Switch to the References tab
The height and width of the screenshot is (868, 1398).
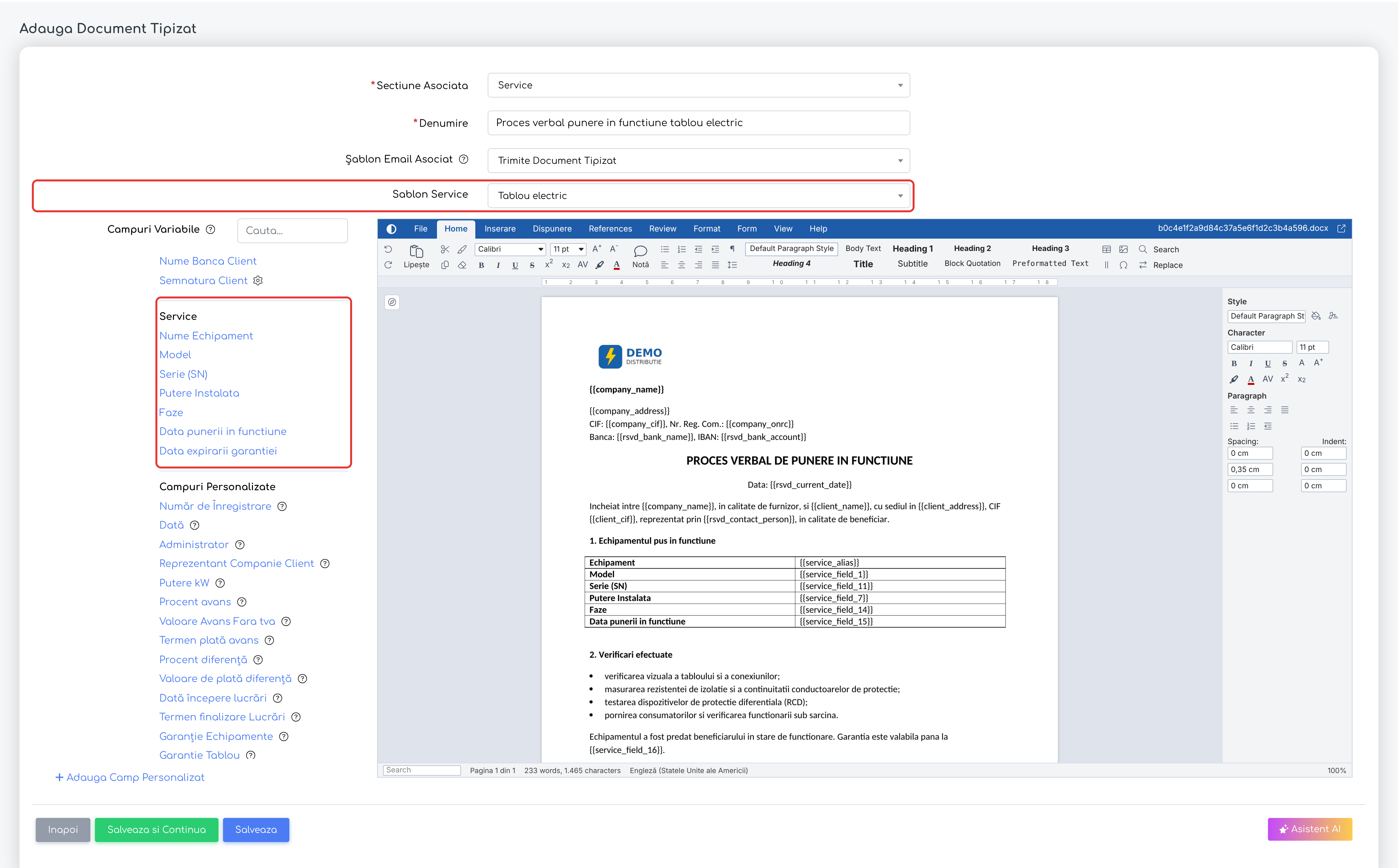tap(610, 229)
